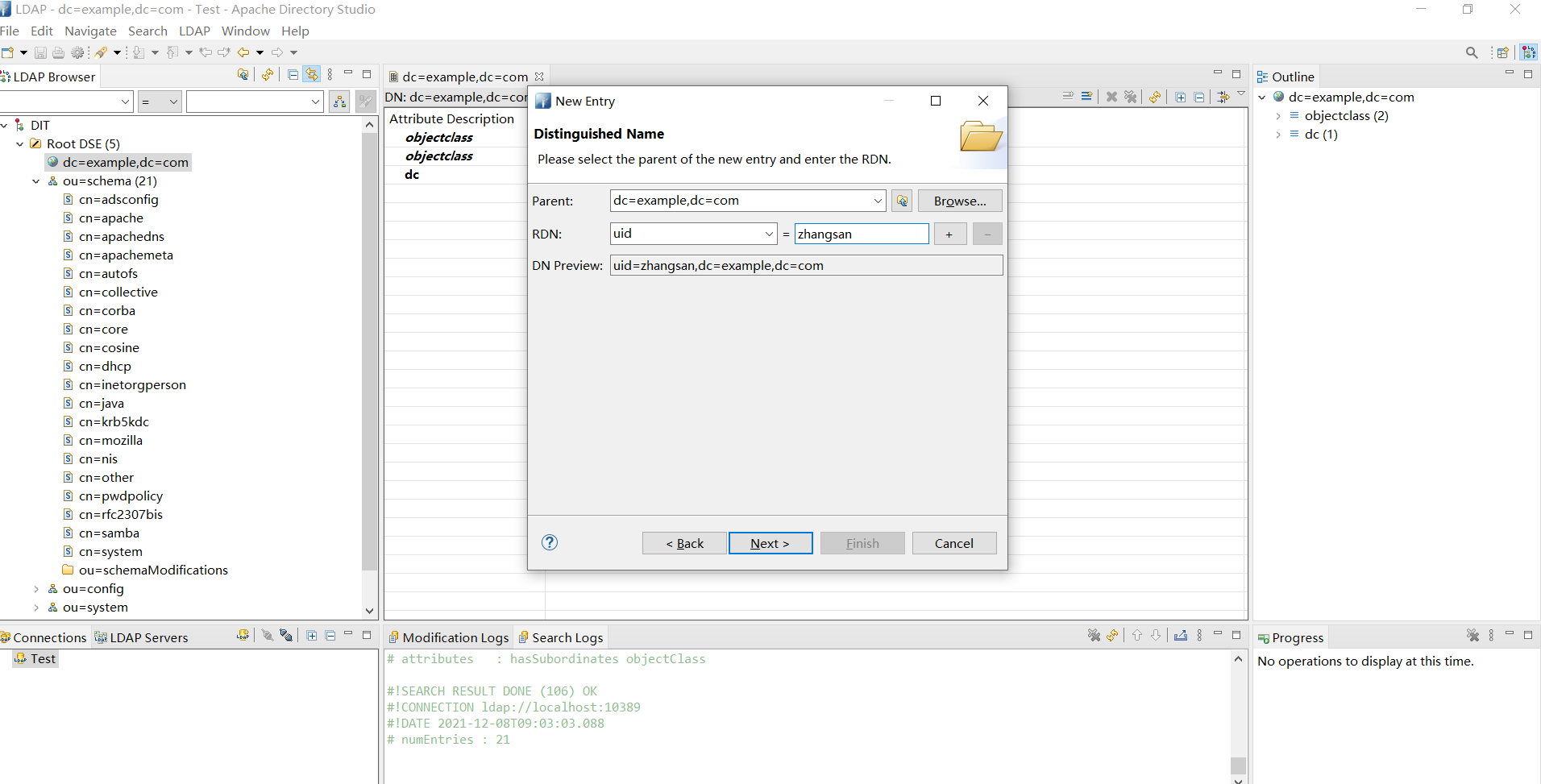The image size is (1541, 784).
Task: Expand all in the entry editor toolbar
Action: 1180,97
